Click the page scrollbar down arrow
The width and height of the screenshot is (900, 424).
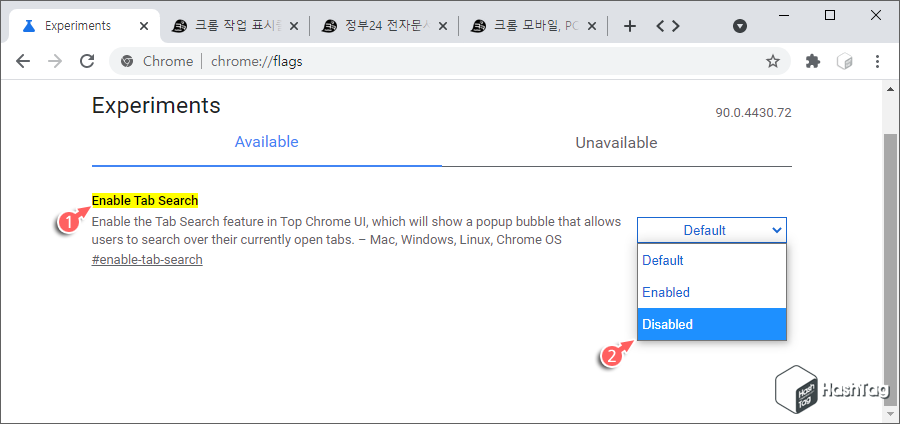[890, 412]
